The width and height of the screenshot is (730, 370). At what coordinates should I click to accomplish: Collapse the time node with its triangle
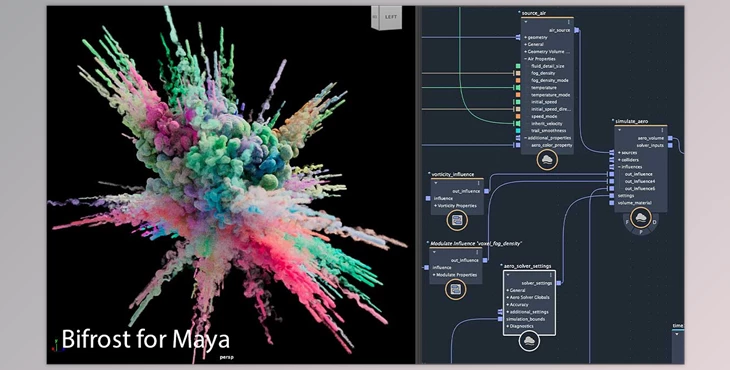[x=677, y=334]
